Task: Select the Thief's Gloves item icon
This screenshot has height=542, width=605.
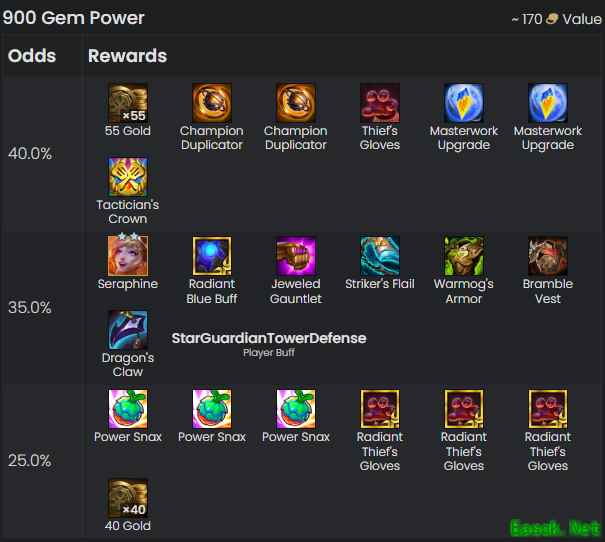Action: (x=380, y=103)
